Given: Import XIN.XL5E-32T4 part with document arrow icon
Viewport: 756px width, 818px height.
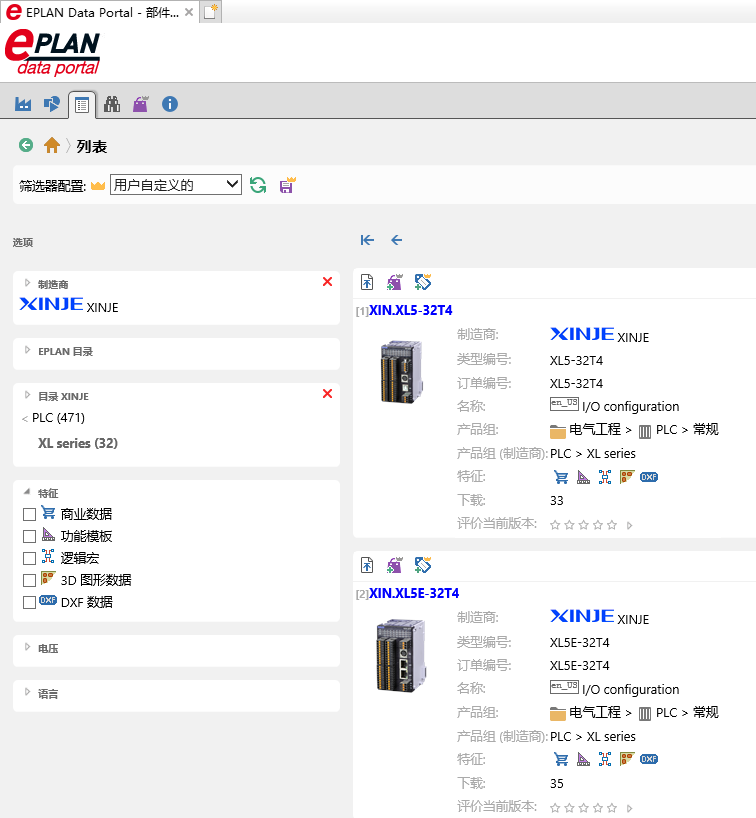Looking at the screenshot, I should coord(367,565).
